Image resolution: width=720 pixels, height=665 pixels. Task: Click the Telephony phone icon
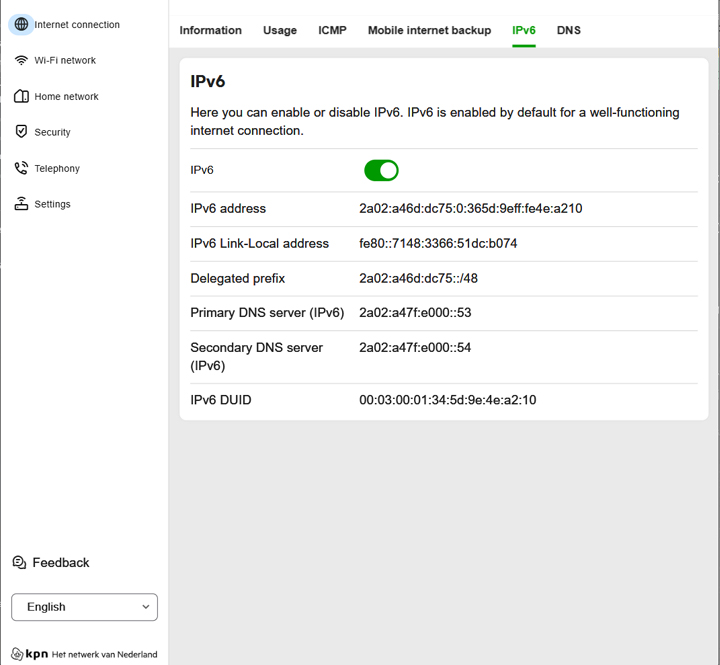coord(21,168)
